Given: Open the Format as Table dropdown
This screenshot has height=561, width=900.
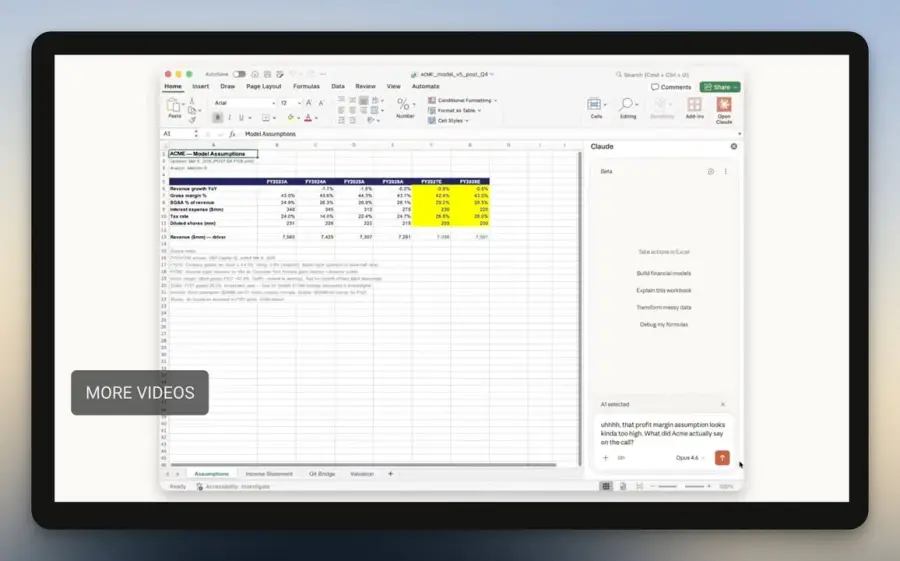Looking at the screenshot, I should pos(455,110).
